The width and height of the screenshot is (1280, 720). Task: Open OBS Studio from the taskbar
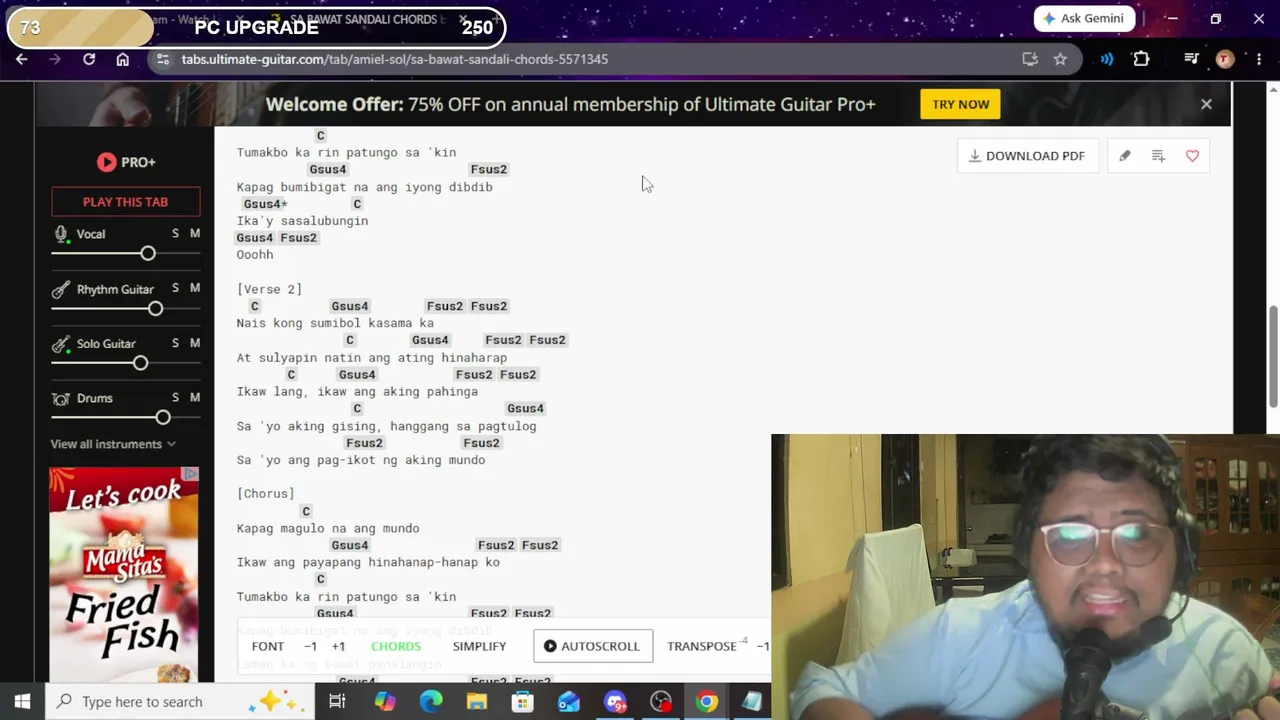coord(661,702)
